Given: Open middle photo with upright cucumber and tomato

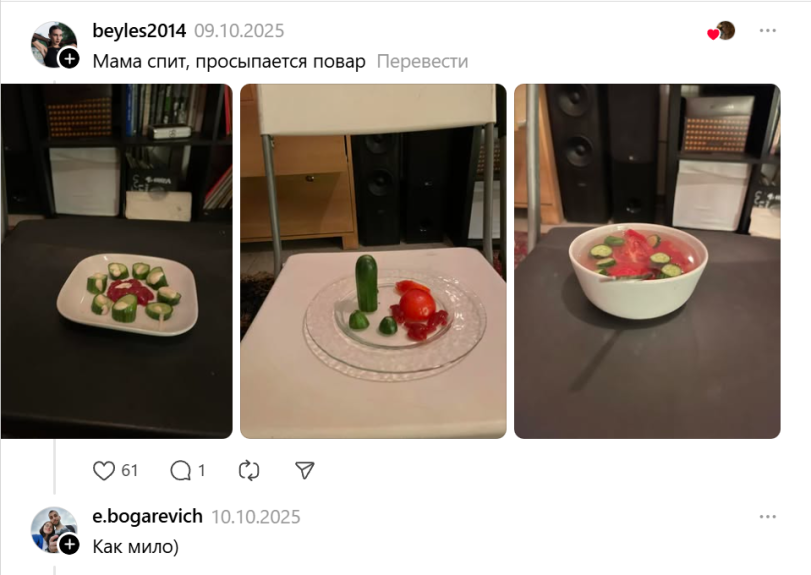Looking at the screenshot, I should [373, 261].
